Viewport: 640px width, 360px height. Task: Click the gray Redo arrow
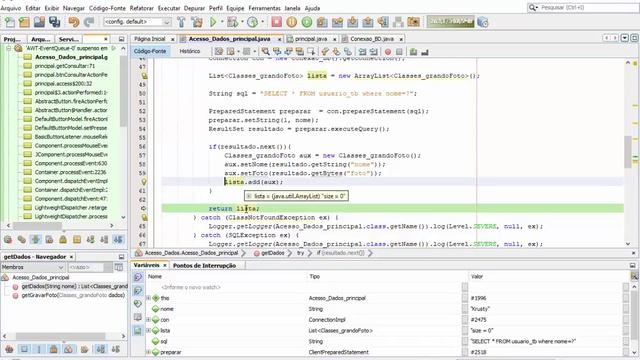[89, 22]
